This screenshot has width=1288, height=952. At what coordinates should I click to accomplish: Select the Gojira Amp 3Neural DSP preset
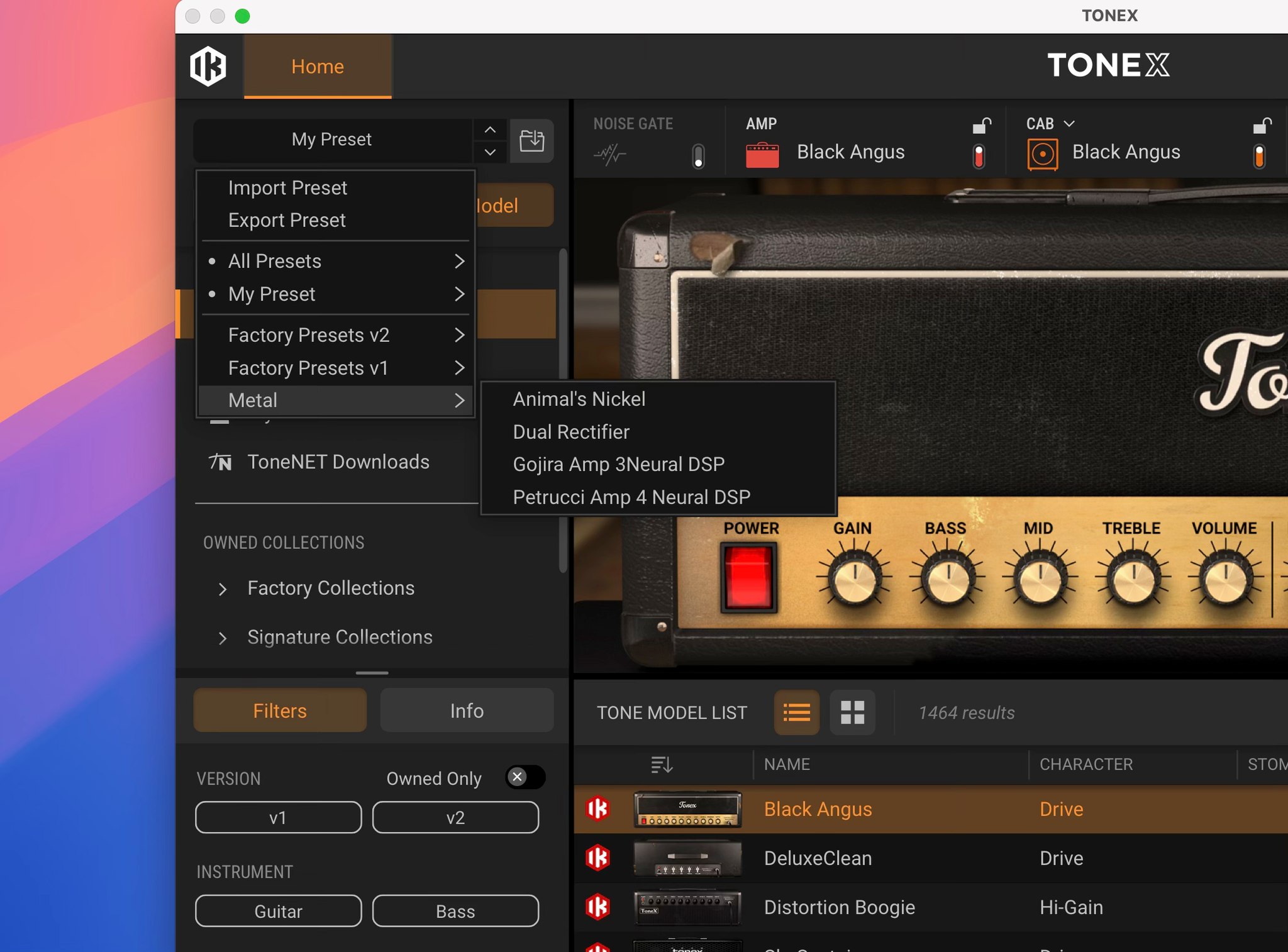click(658, 464)
